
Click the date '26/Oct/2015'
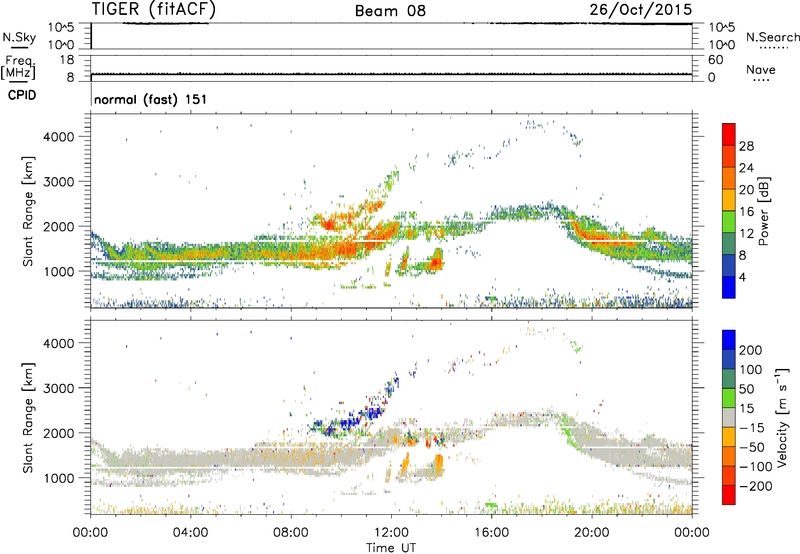[x=641, y=10]
